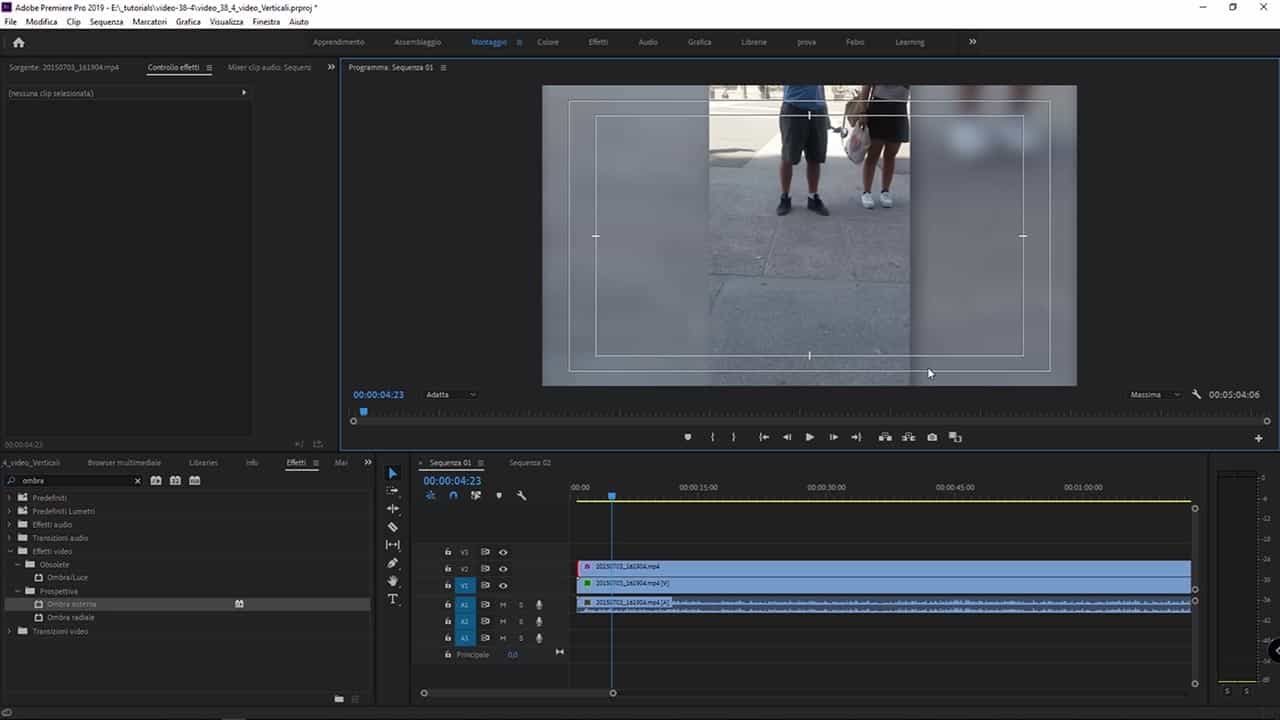Open the Adatta zoom level dropdown

451,395
